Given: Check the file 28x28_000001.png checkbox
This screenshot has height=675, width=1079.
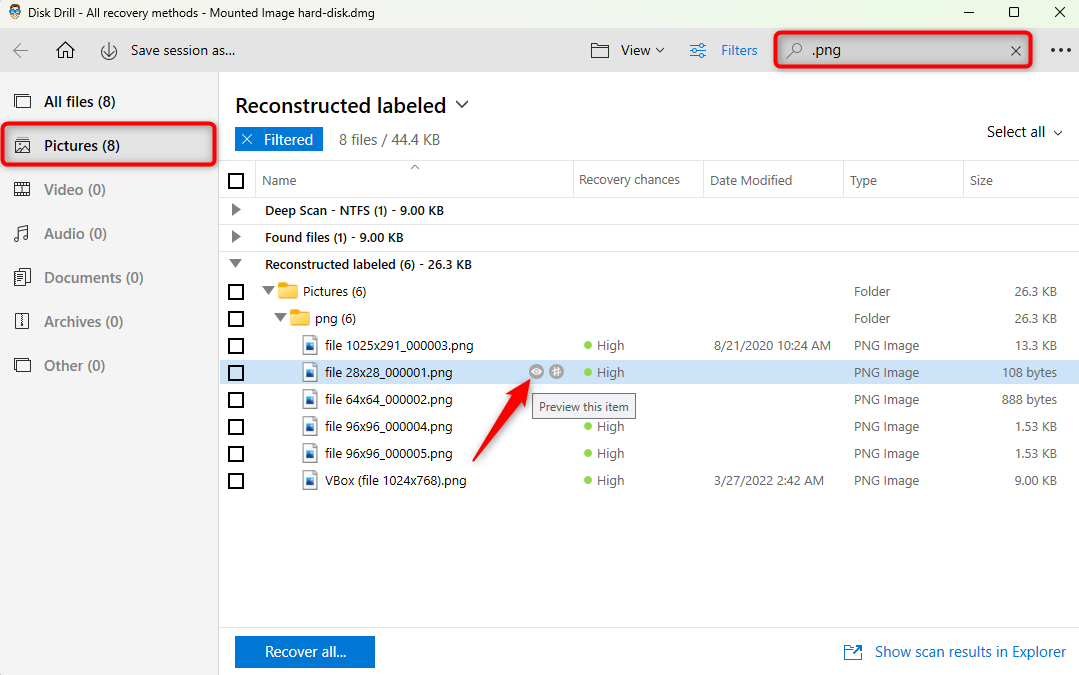Looking at the screenshot, I should click(236, 372).
